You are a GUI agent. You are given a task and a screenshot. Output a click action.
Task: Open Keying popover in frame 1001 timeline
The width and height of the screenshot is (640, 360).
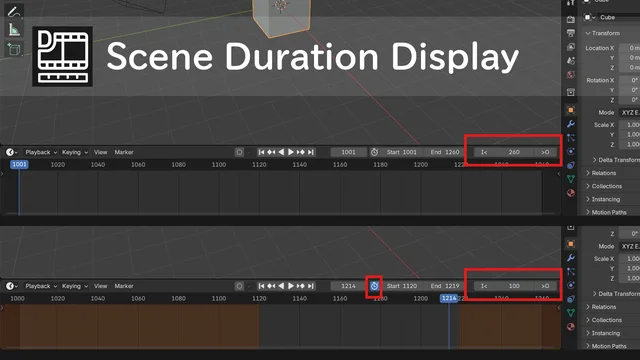coord(75,152)
